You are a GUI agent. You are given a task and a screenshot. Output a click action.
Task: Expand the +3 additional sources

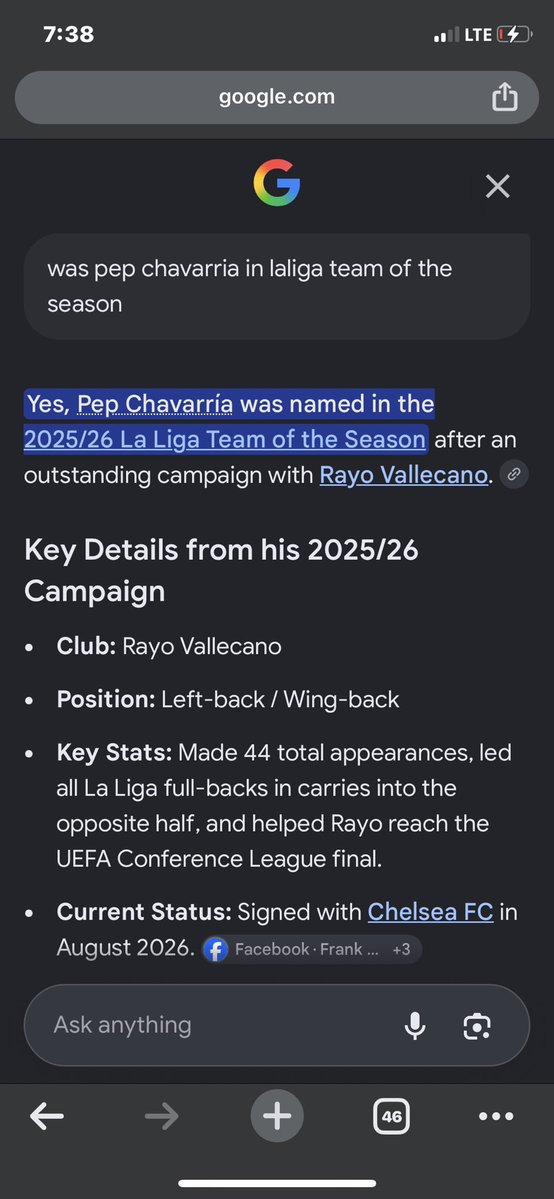click(x=402, y=949)
